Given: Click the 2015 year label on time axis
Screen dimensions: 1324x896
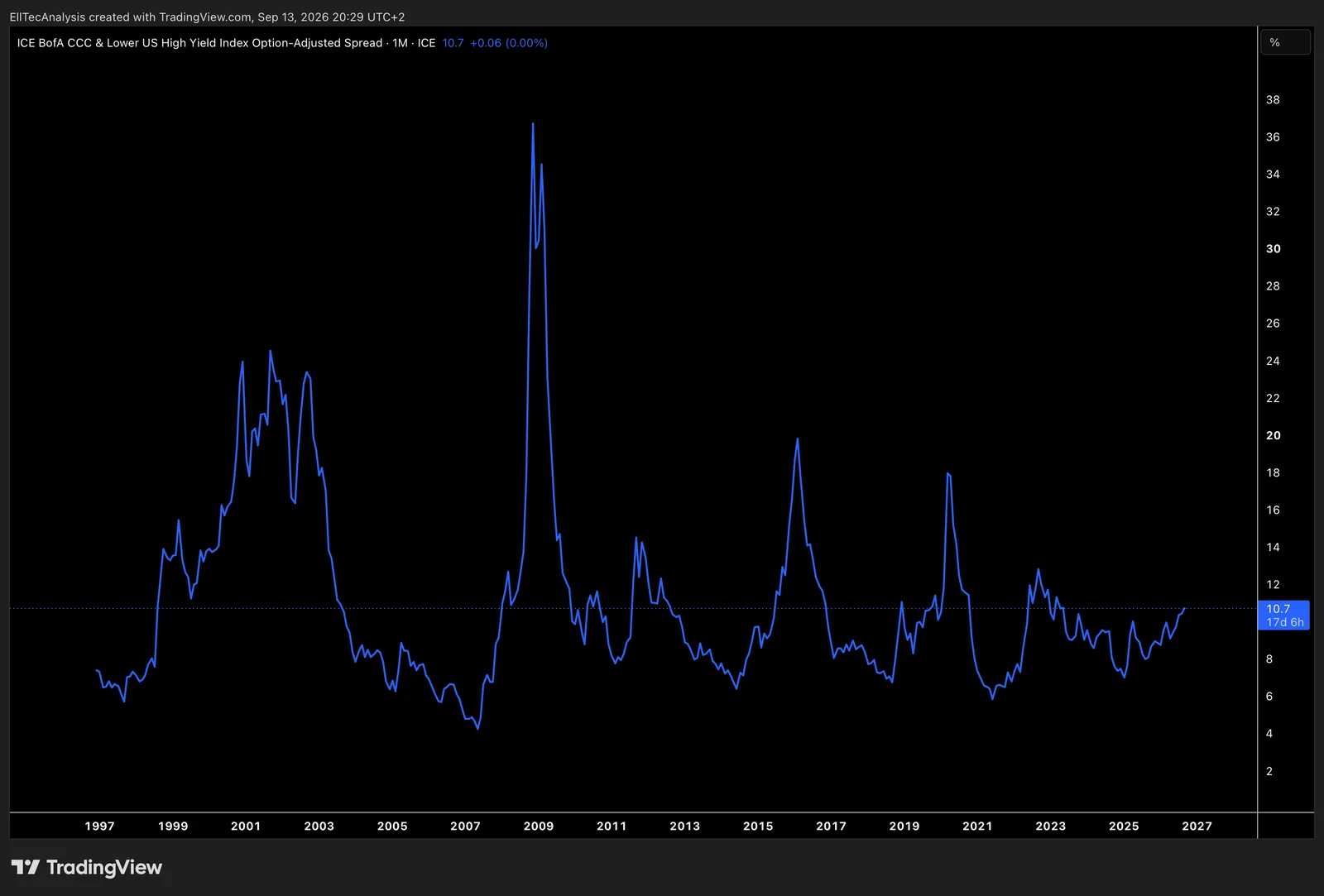Looking at the screenshot, I should (x=758, y=826).
